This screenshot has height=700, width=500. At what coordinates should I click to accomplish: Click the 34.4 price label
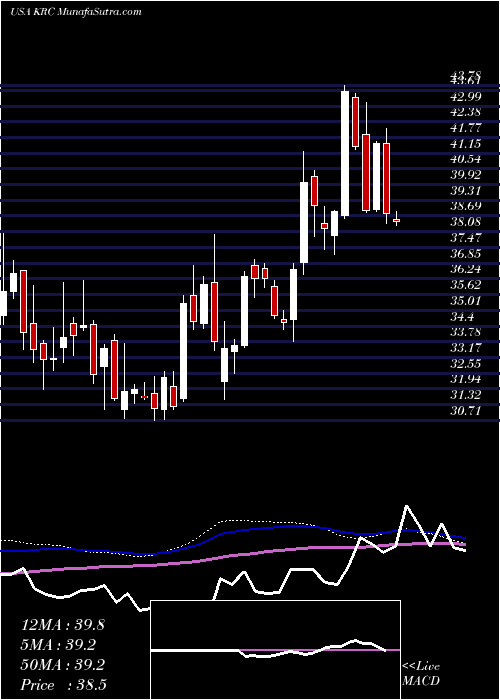click(x=462, y=317)
